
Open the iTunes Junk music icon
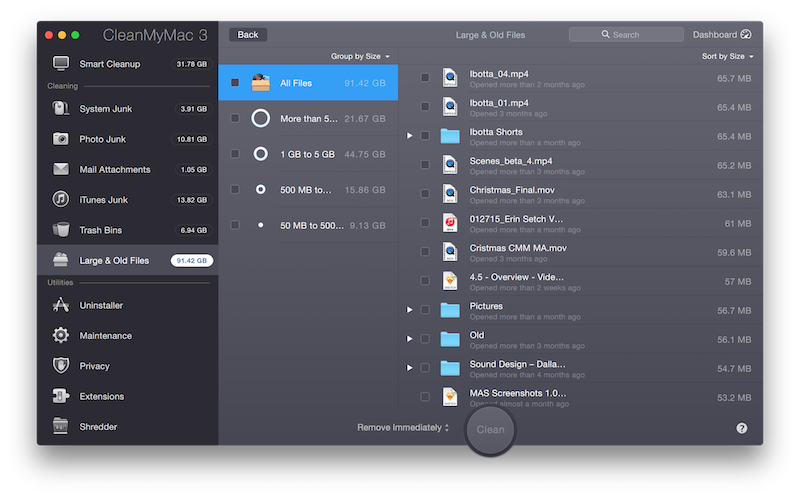coord(61,200)
